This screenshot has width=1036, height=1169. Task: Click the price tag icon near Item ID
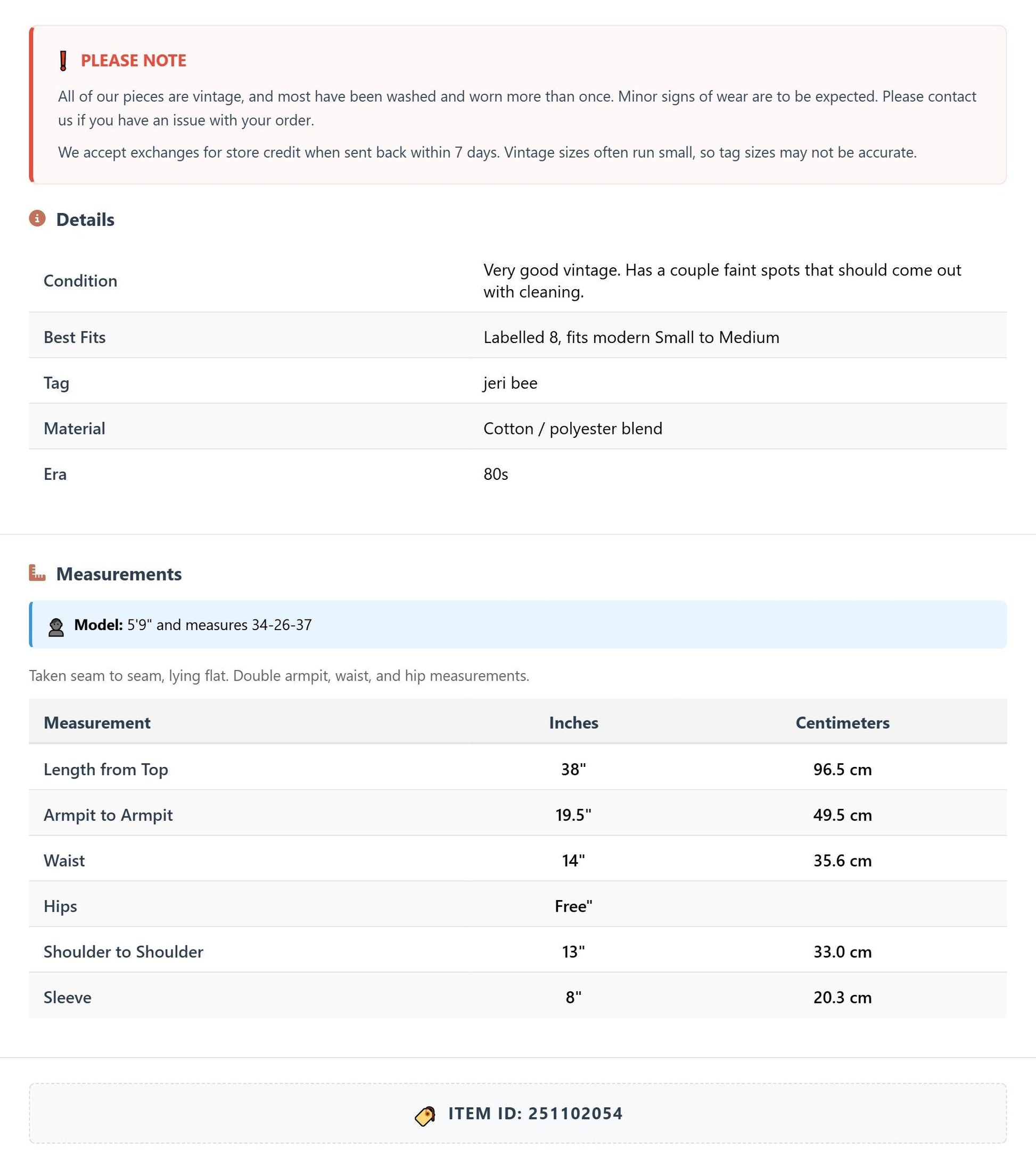(x=425, y=1116)
